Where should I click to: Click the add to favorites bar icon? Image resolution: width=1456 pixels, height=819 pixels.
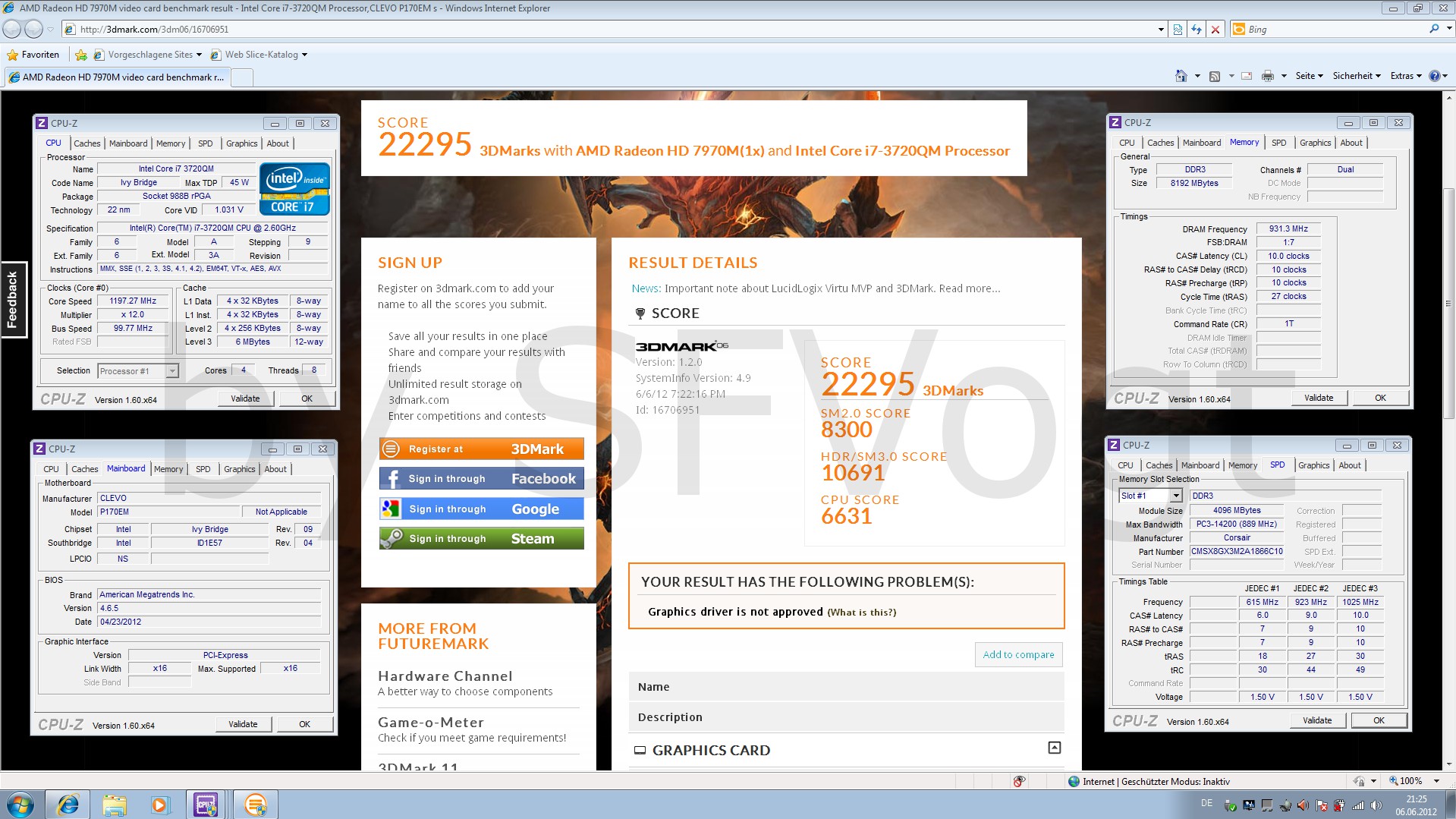[x=81, y=55]
